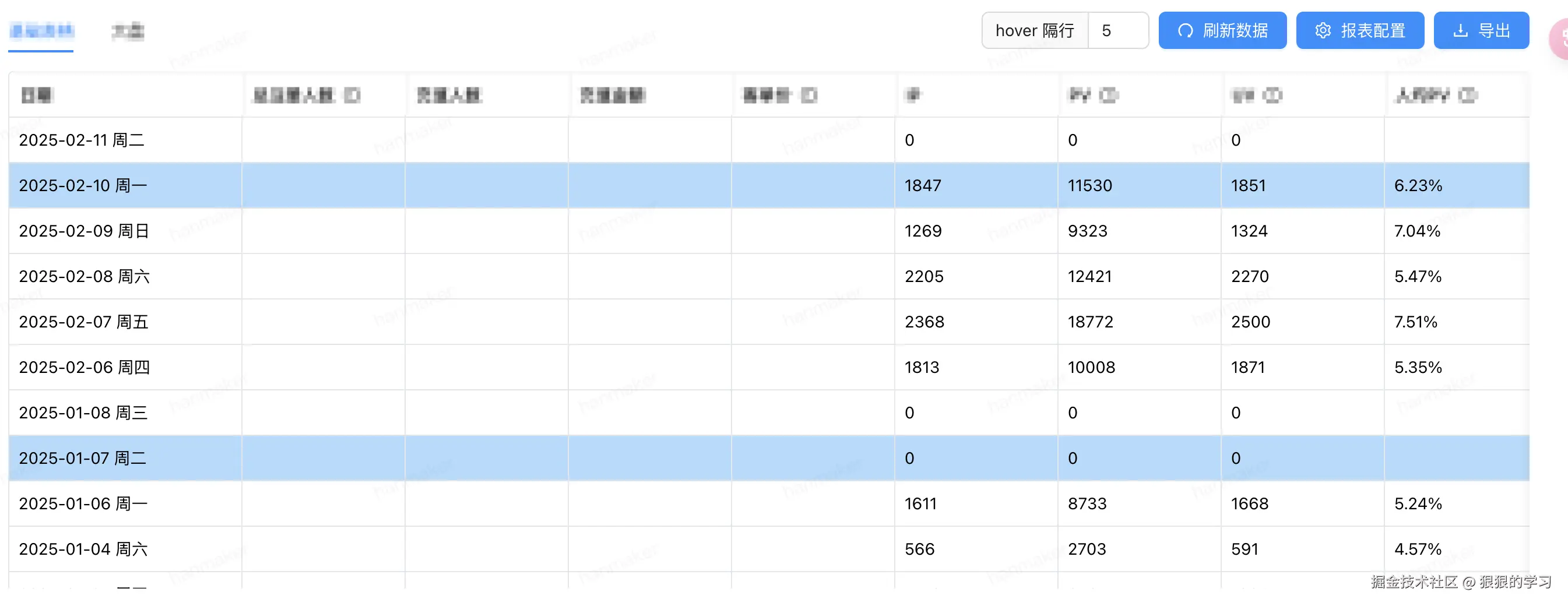The width and height of the screenshot is (1568, 606).
Task: Click the cell value 8733
Action: 1087,504
